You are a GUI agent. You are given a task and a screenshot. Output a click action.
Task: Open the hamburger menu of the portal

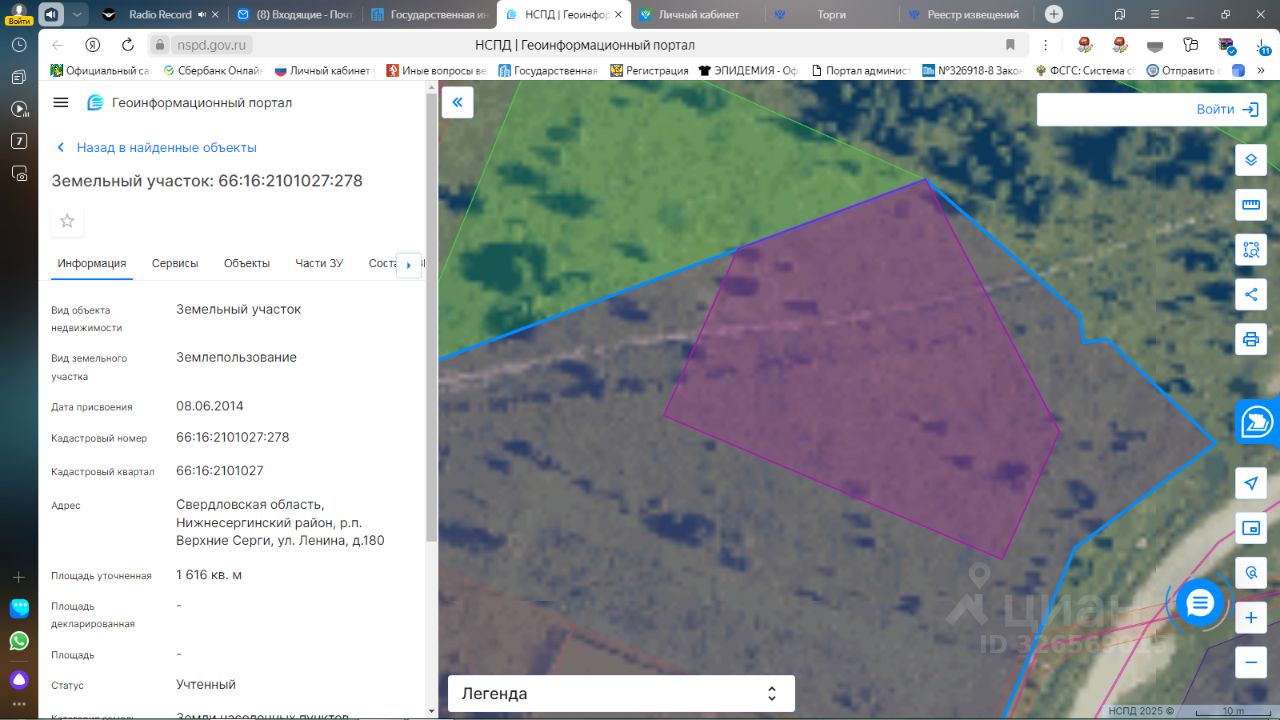click(x=61, y=103)
